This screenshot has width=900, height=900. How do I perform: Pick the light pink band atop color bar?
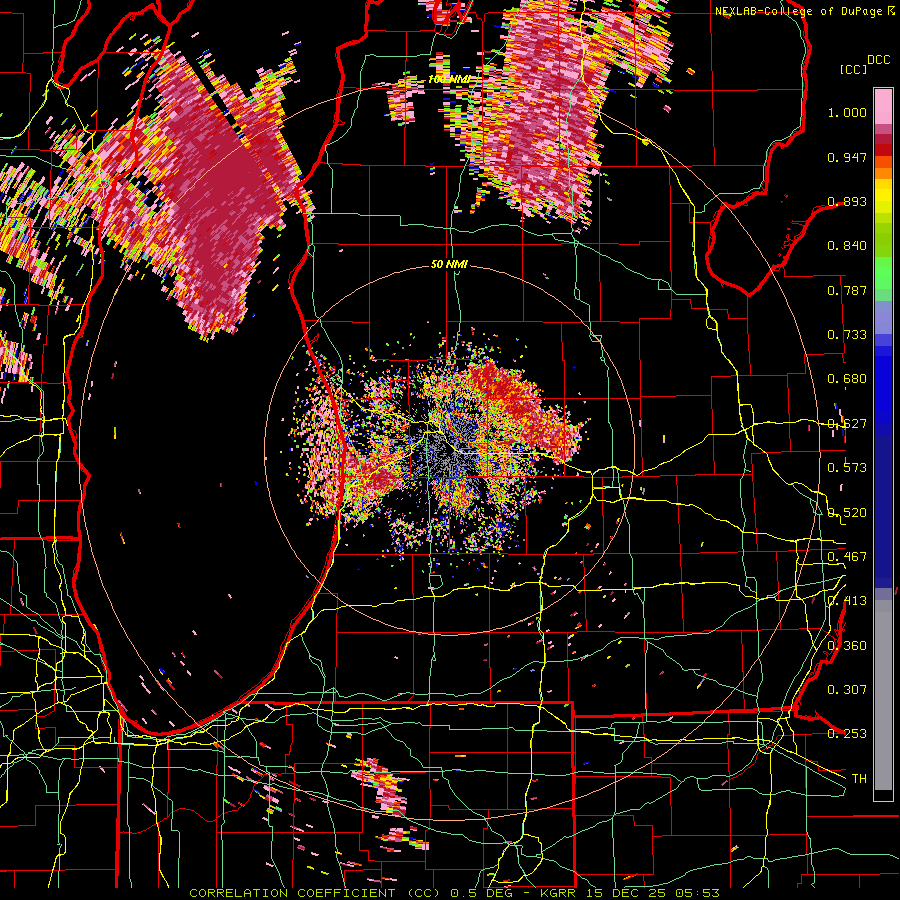(x=883, y=106)
